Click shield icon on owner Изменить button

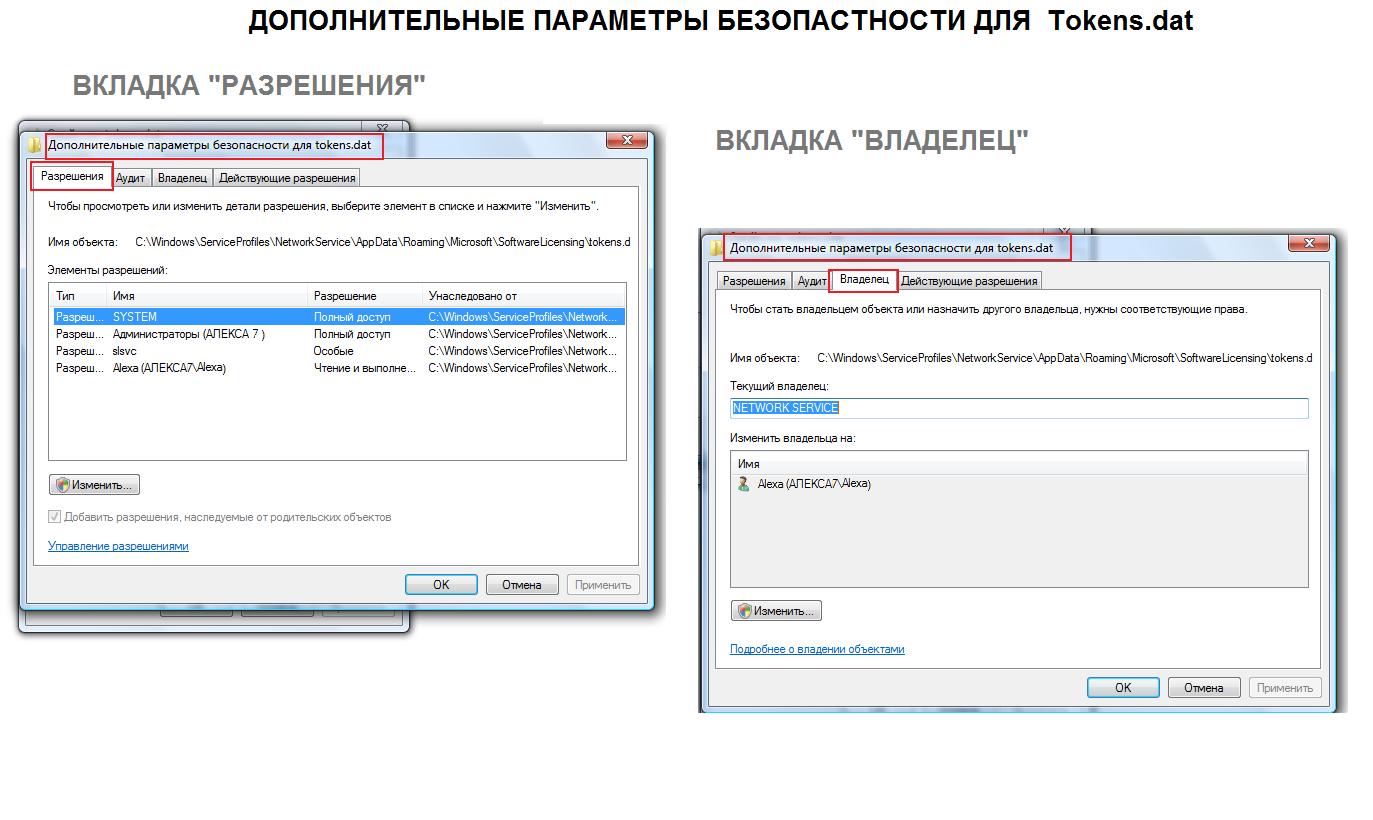click(x=743, y=611)
